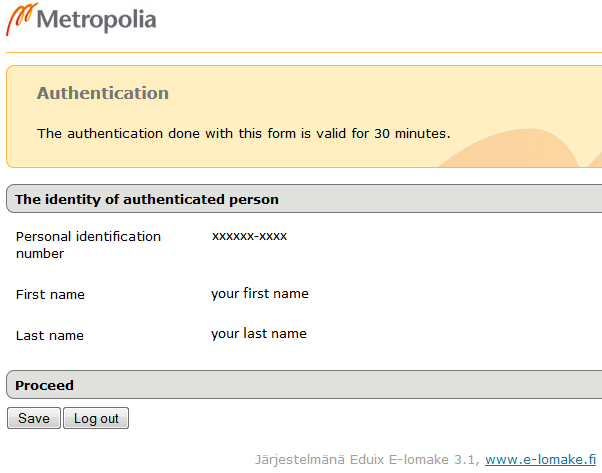
Task: Click the orange divider line under logo
Action: coord(304,52)
